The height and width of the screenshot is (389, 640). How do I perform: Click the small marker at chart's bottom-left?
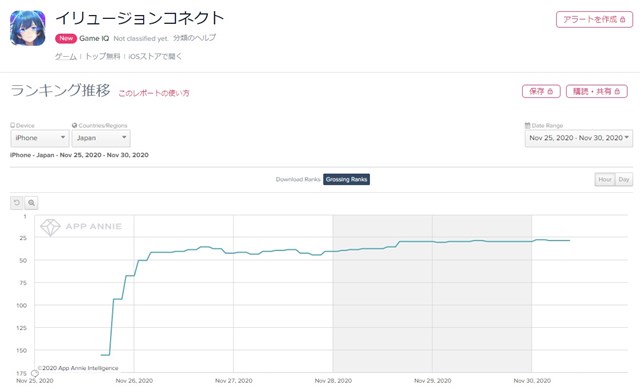point(35,373)
